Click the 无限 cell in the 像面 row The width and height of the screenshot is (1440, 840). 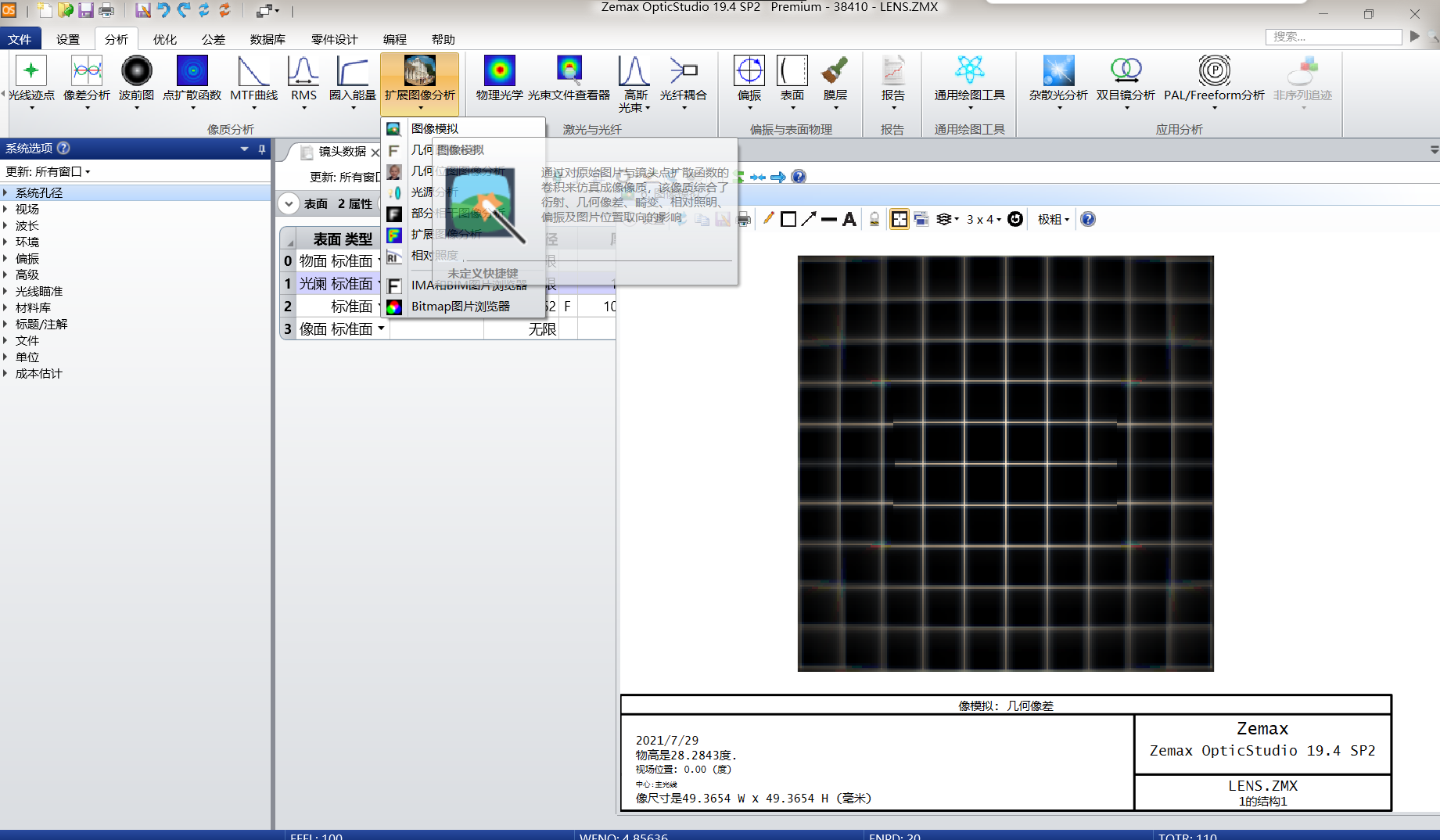(x=521, y=329)
